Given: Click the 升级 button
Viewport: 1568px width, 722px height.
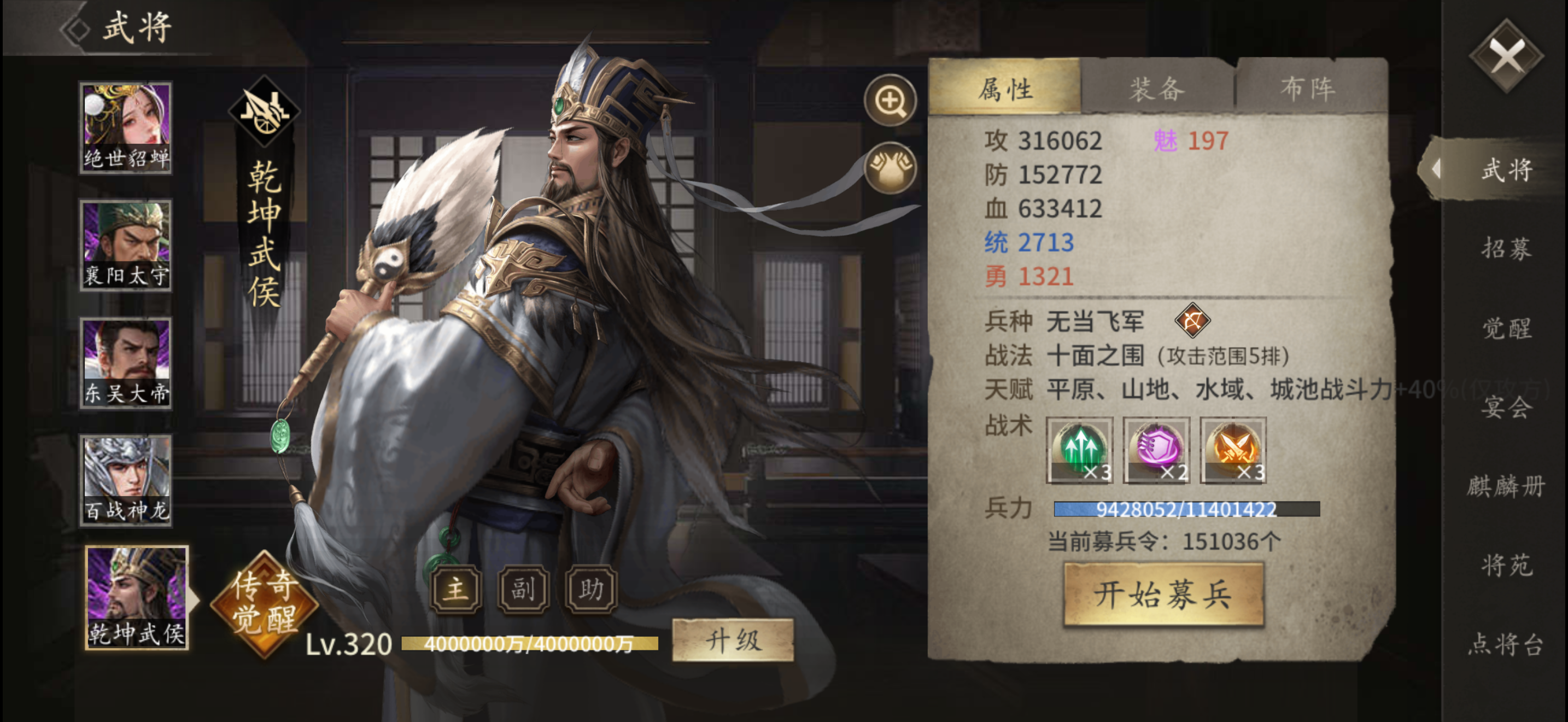Looking at the screenshot, I should click(x=733, y=640).
